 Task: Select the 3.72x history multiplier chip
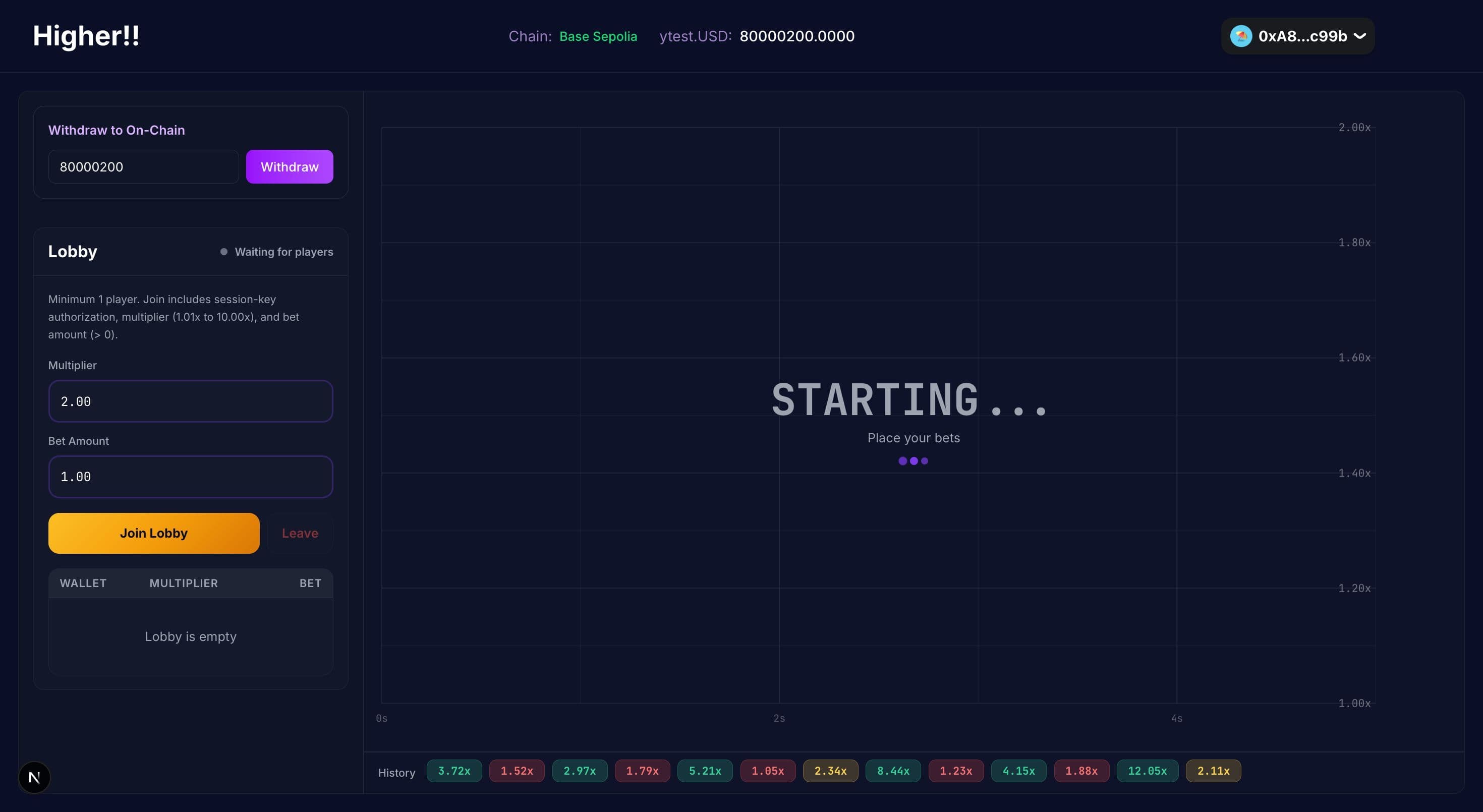(454, 771)
